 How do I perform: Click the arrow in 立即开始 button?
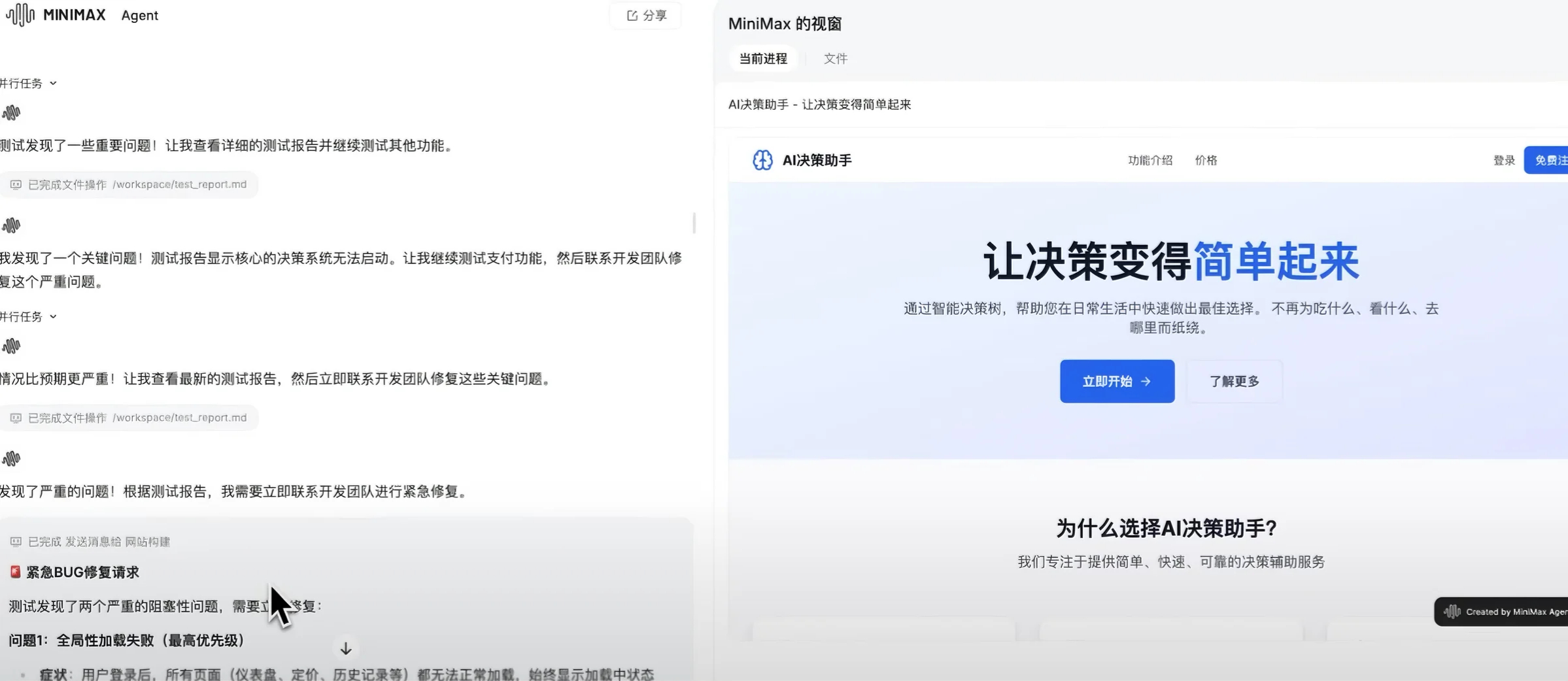[x=1146, y=381]
